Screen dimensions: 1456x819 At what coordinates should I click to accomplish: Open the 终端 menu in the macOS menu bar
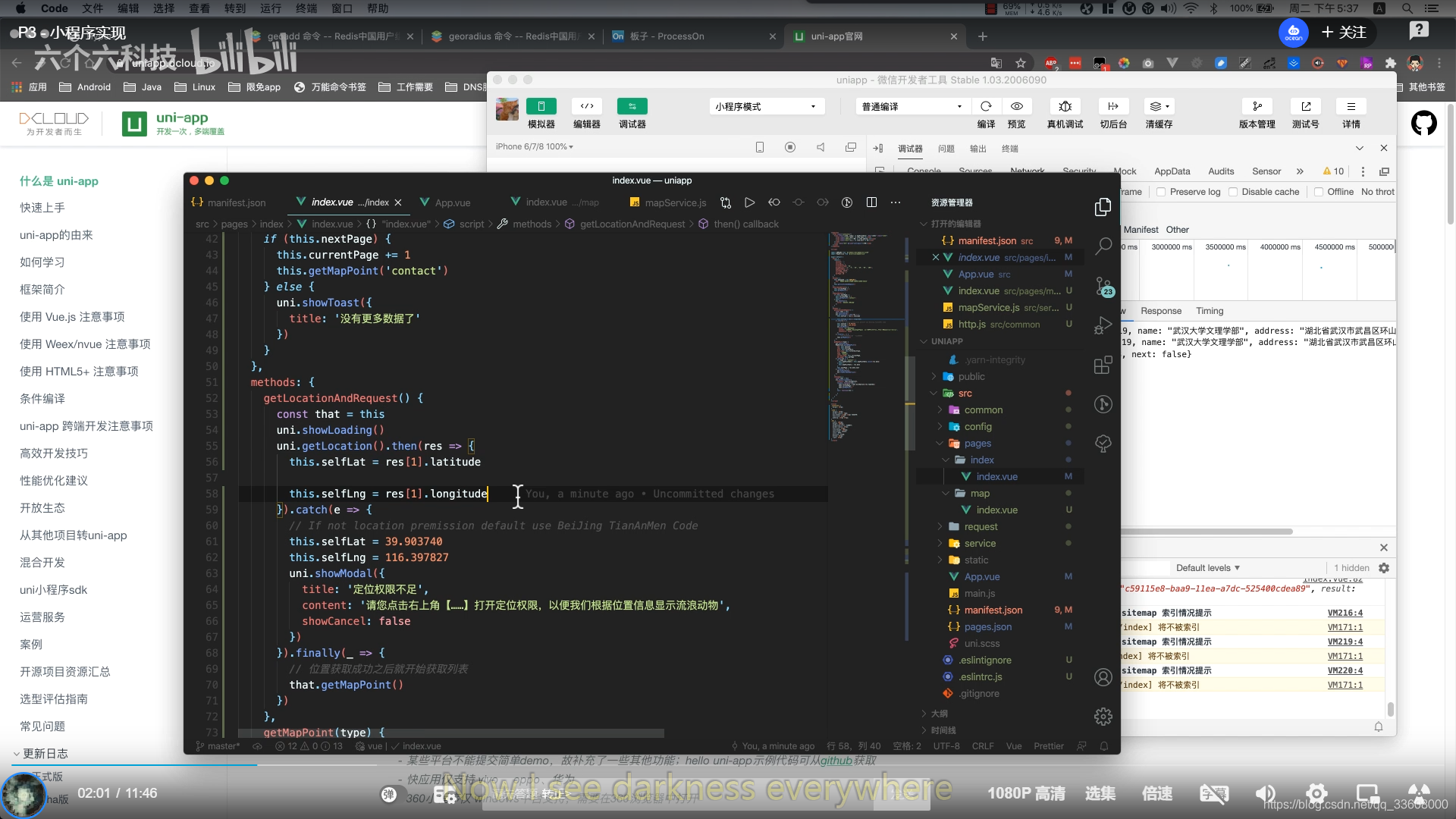306,8
